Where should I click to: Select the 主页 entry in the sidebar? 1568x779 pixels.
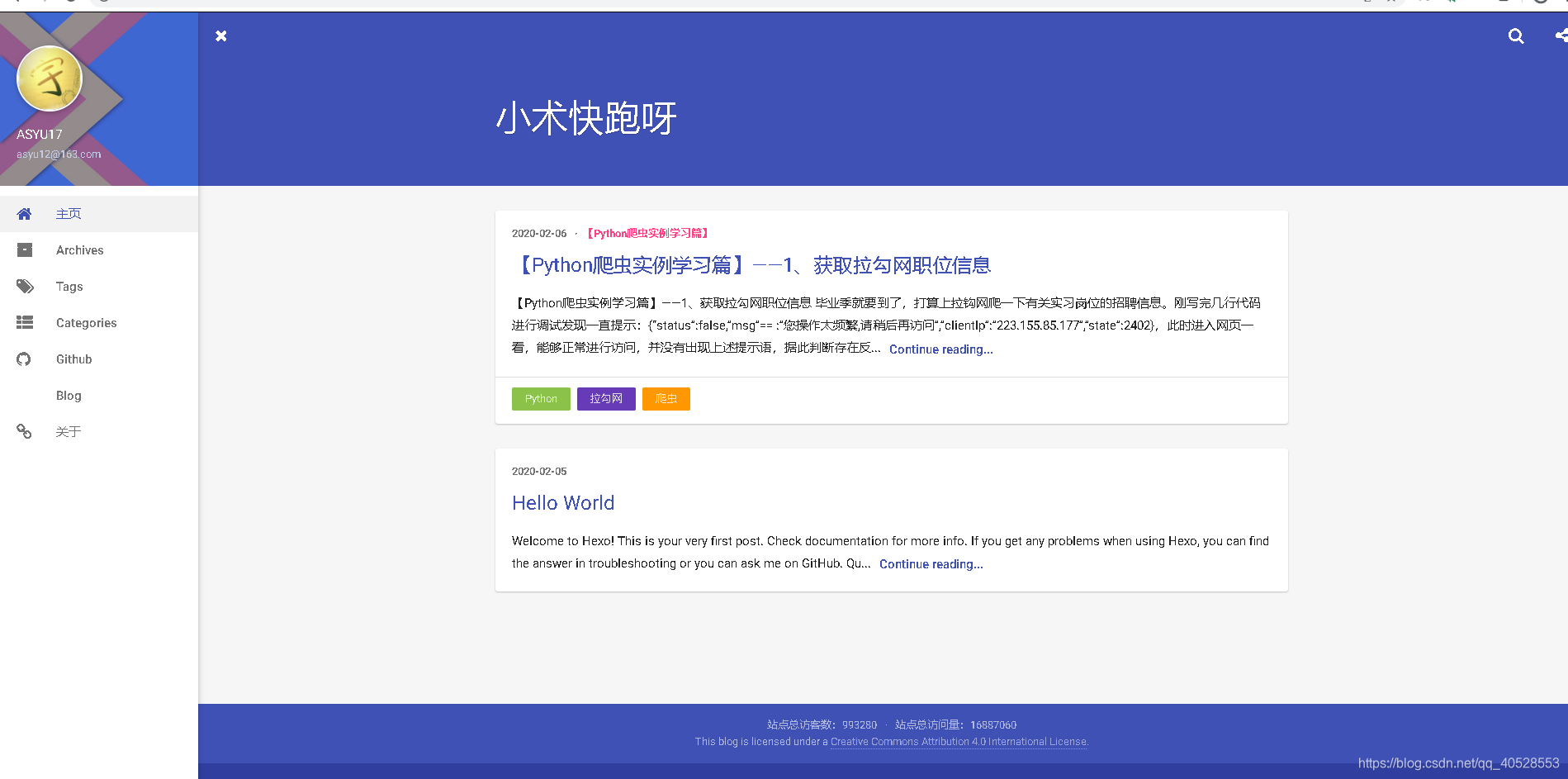point(69,213)
